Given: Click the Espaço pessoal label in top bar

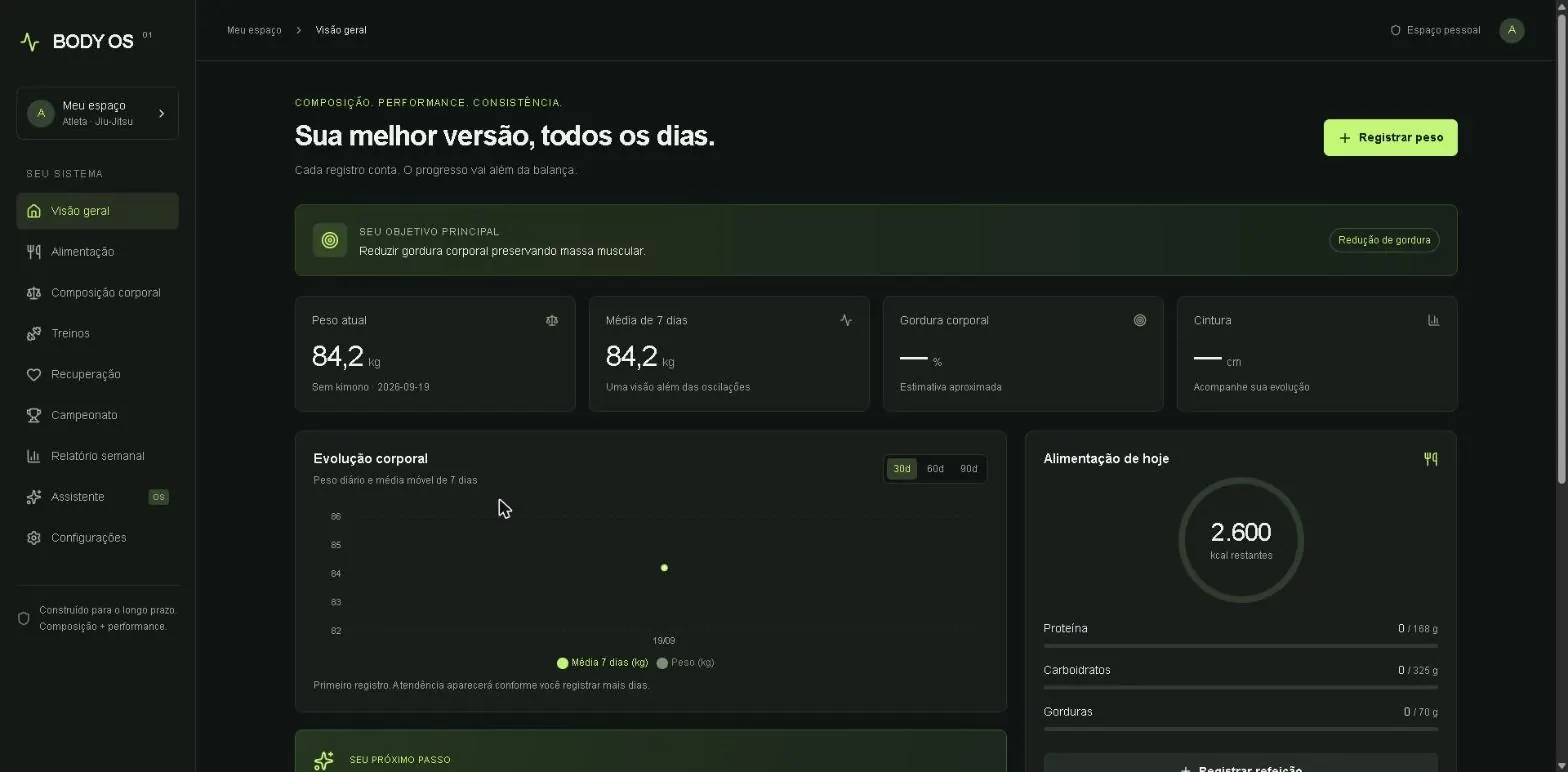Looking at the screenshot, I should point(1443,30).
